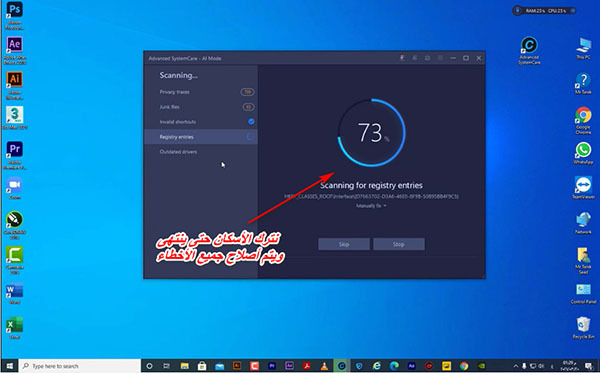Click the Scanning for registry entries text
This screenshot has height=373, width=600.
371,185
